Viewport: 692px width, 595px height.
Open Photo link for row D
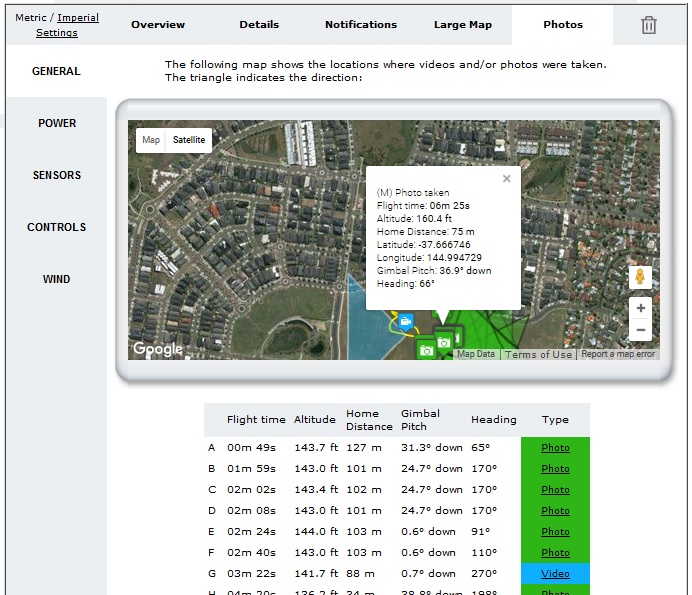tap(555, 511)
